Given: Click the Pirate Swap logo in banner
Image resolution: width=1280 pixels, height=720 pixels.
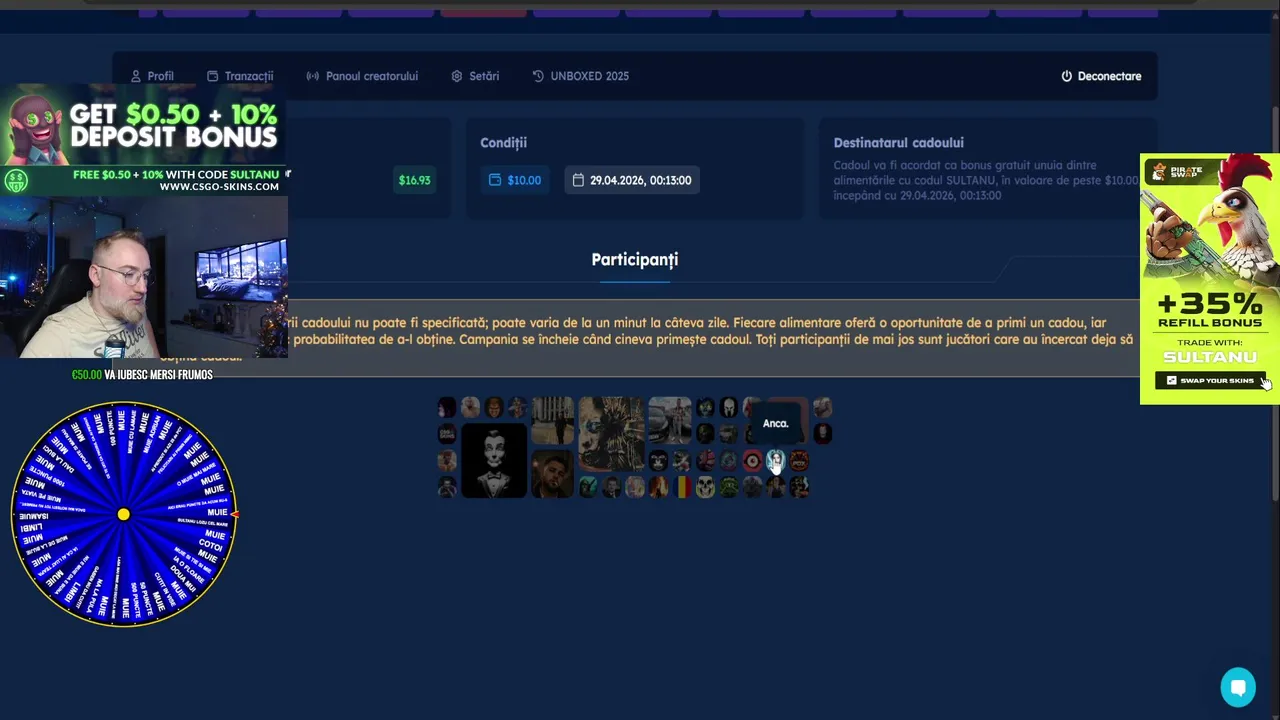Looking at the screenshot, I should 1176,172.
